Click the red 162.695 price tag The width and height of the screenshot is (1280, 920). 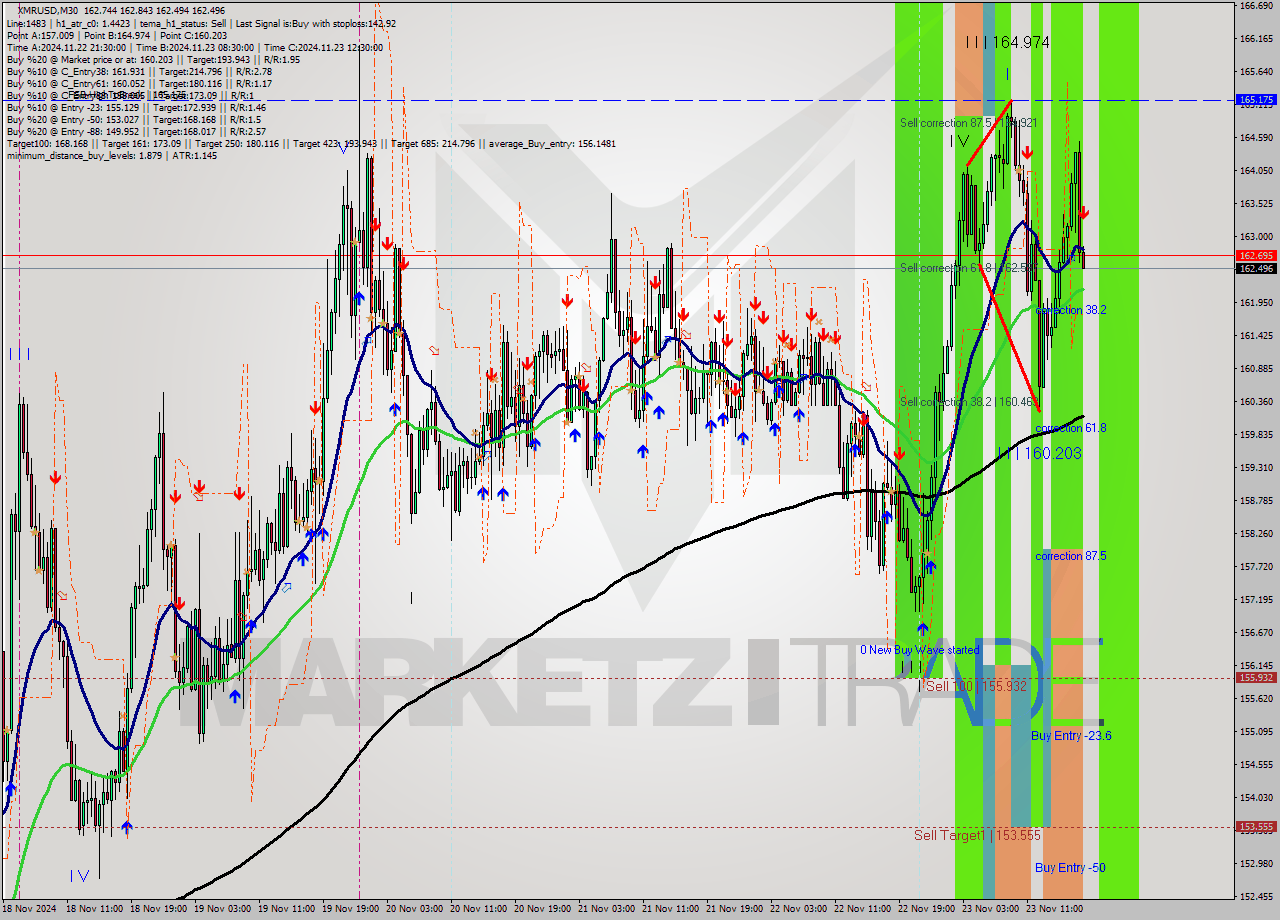(x=1256, y=256)
